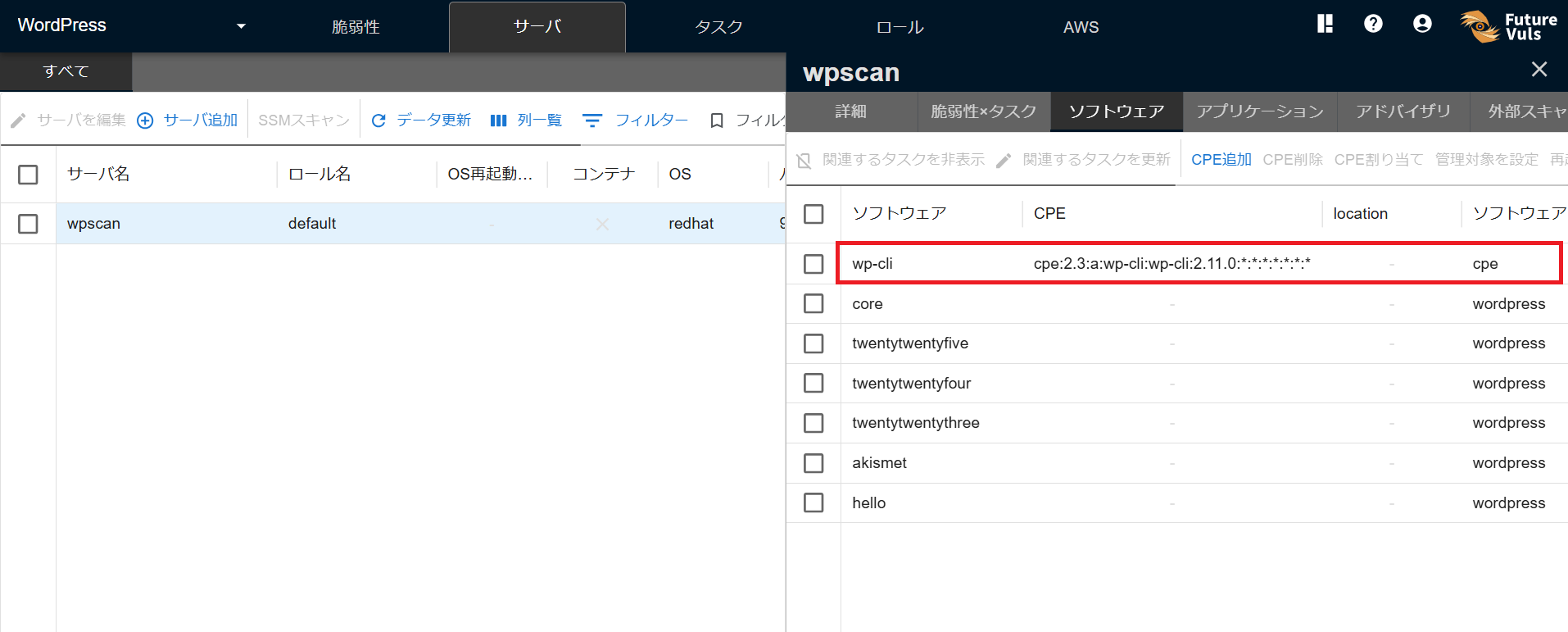The height and width of the screenshot is (632, 1568).
Task: Open the user account icon
Action: pos(1422,24)
